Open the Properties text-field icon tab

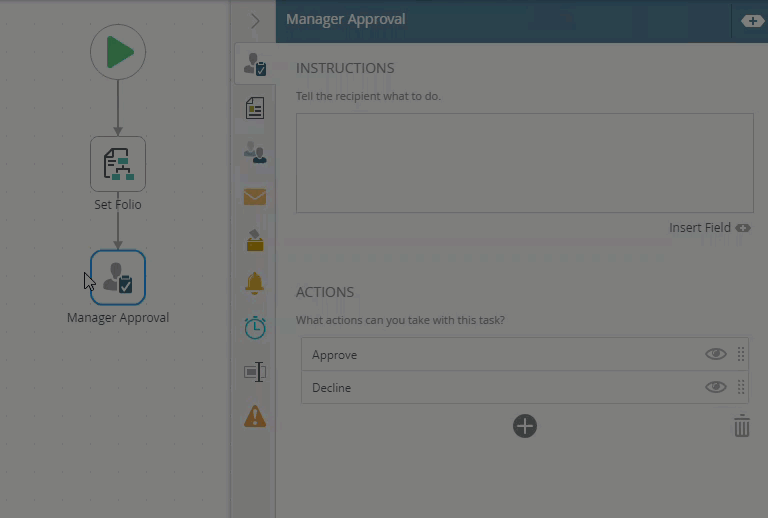(255, 372)
